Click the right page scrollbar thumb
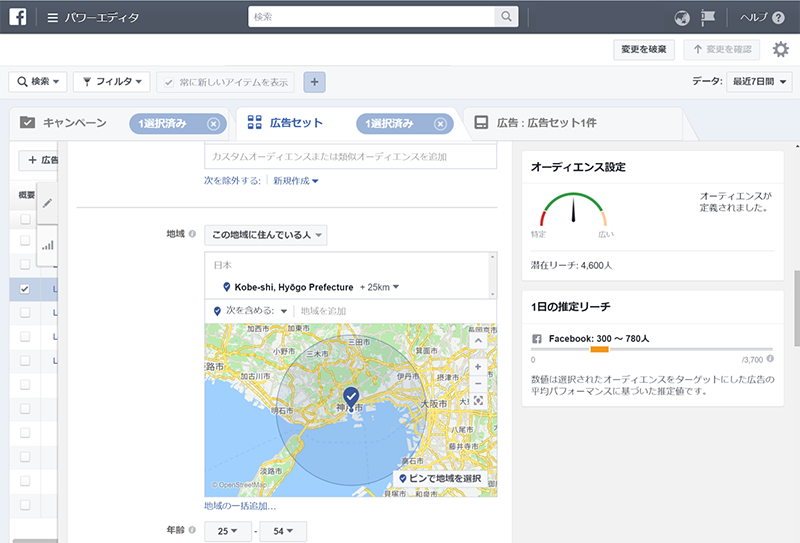This screenshot has height=543, width=800. coord(797,309)
